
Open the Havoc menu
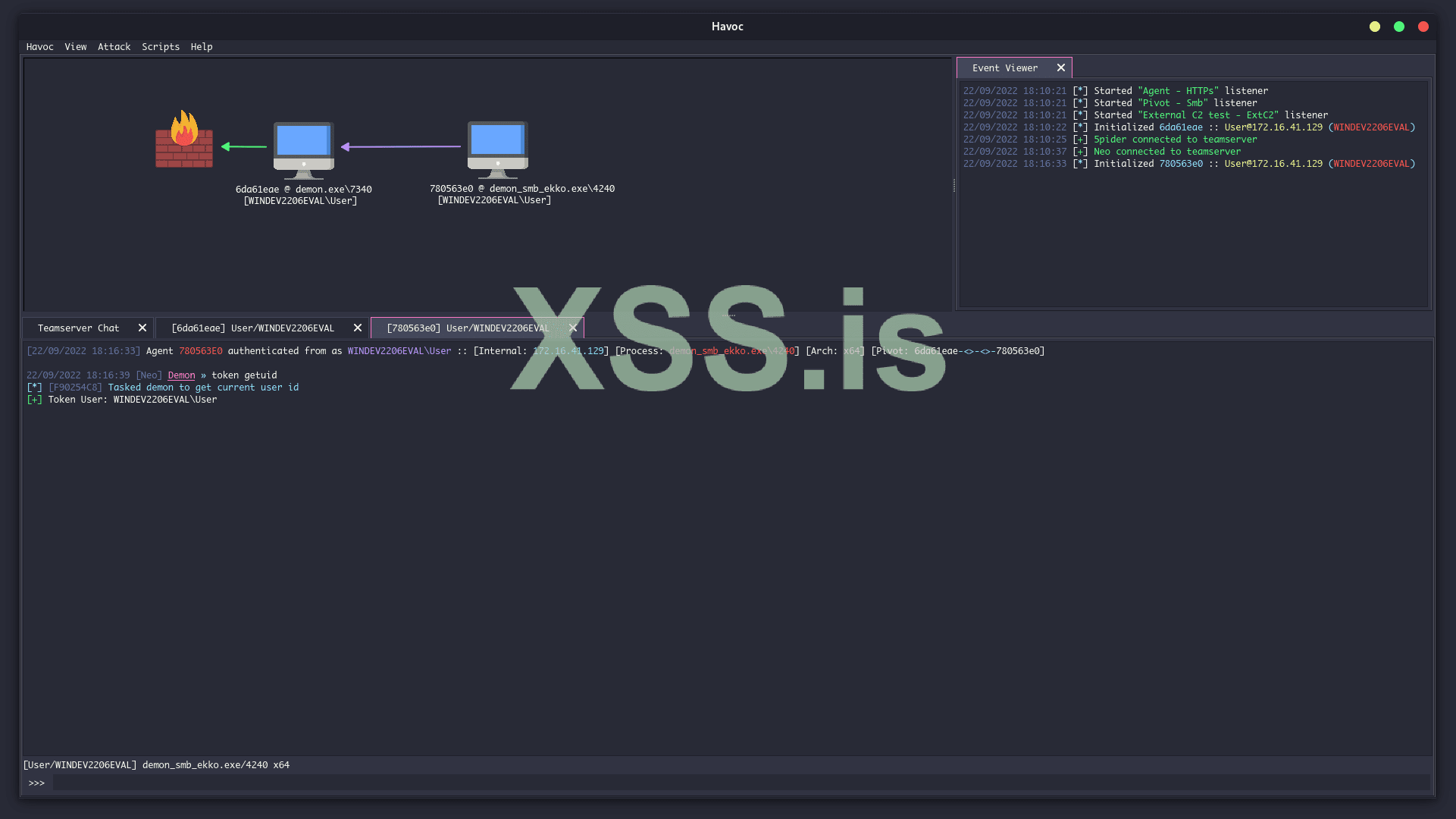click(39, 47)
